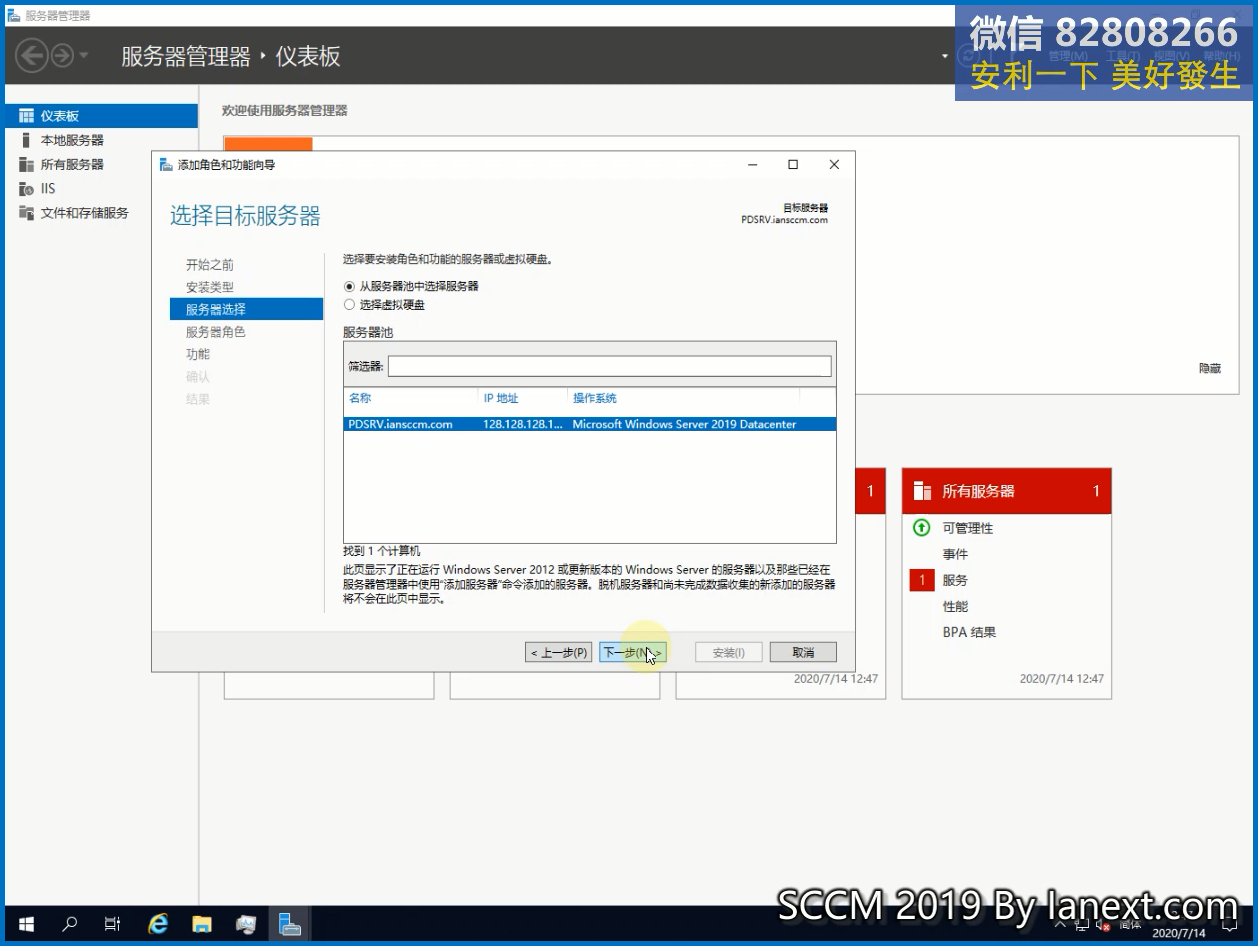Click the 下一步(N) button
1258x946 pixels.
tap(633, 652)
